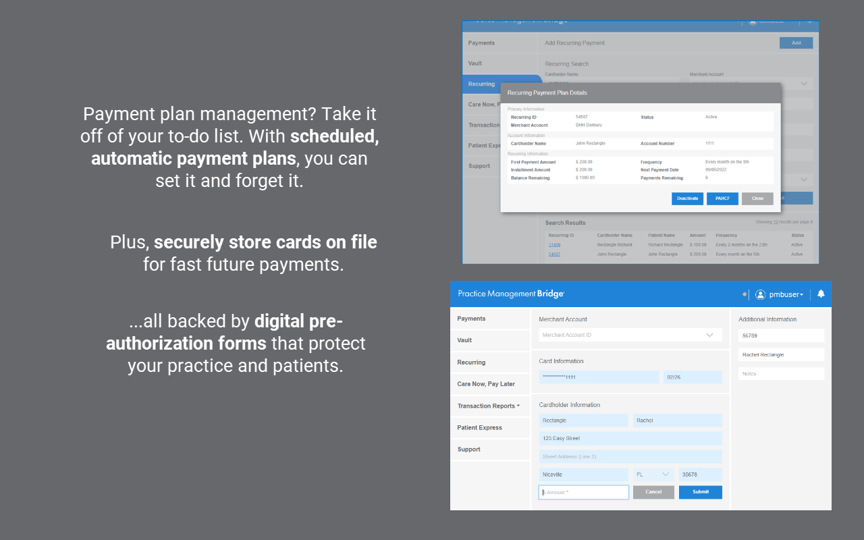Click the blue Submit button
Screen dimensions: 864x540
700,492
